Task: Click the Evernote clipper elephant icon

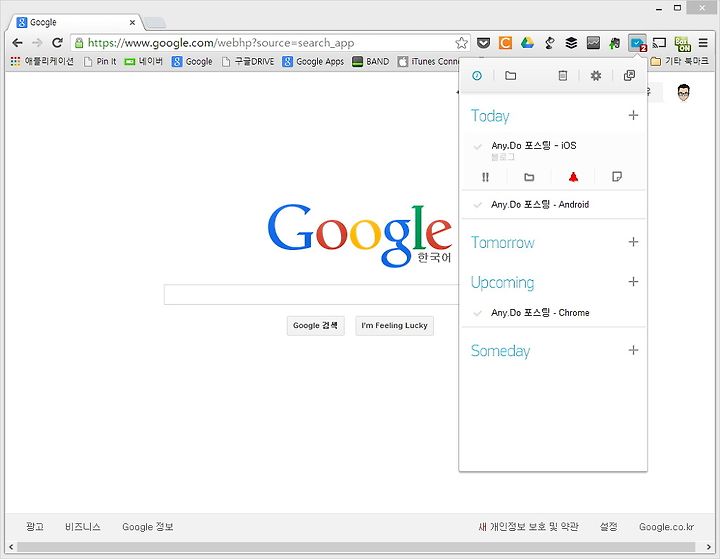Action: coord(614,43)
